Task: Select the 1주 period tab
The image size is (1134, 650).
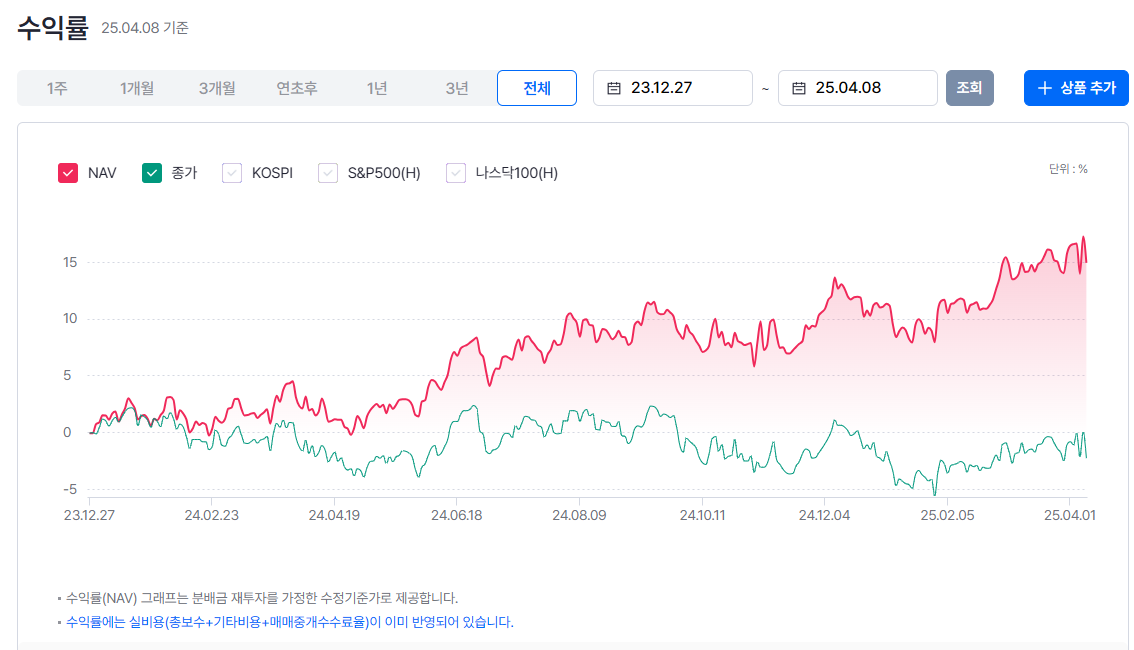Action: tap(57, 88)
